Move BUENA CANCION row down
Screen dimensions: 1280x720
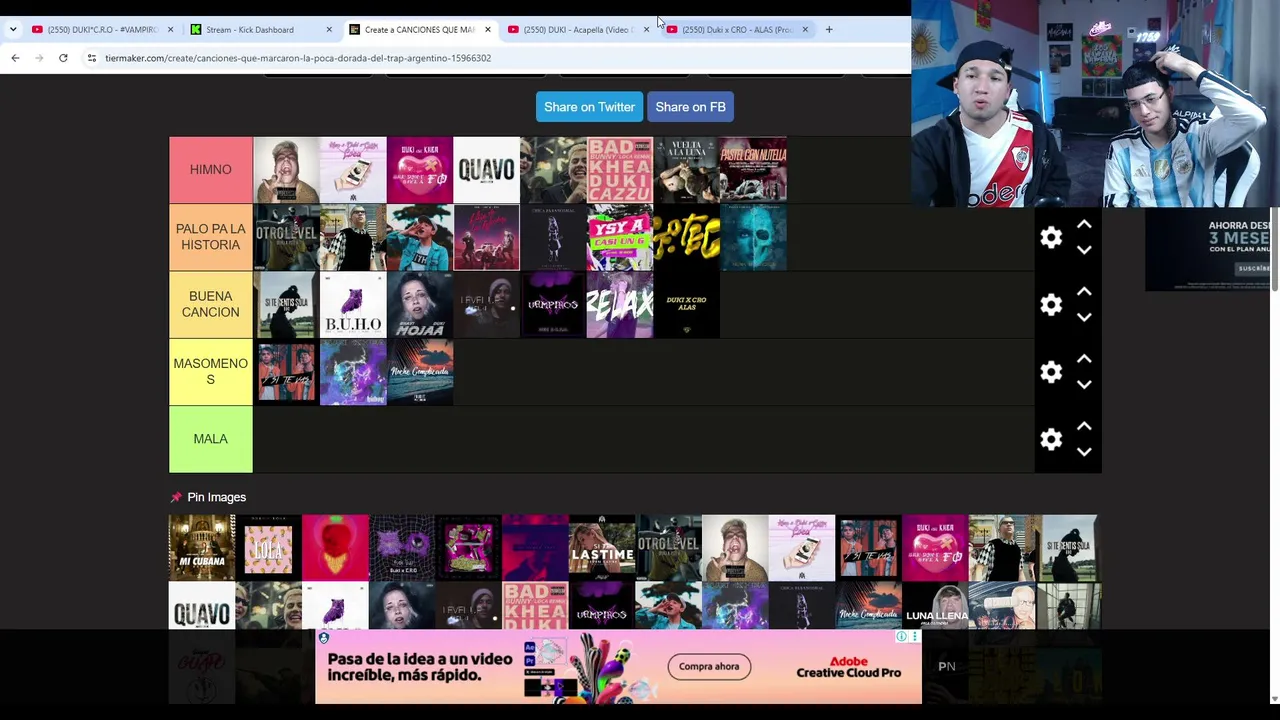click(x=1084, y=317)
